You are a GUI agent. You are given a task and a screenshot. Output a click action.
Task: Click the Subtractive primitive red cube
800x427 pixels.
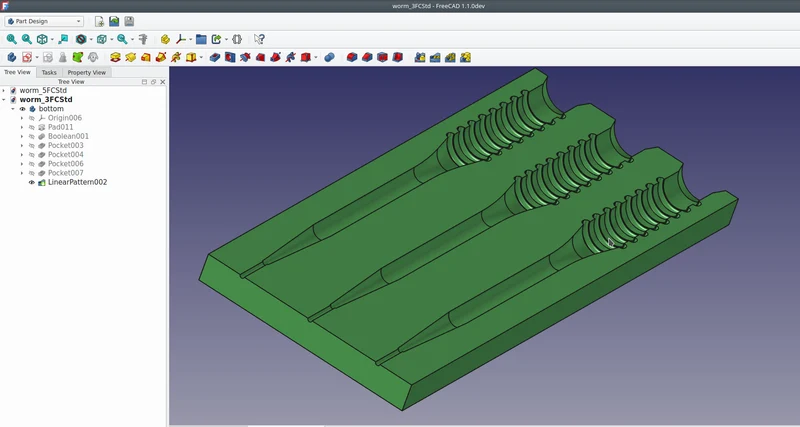(306, 57)
